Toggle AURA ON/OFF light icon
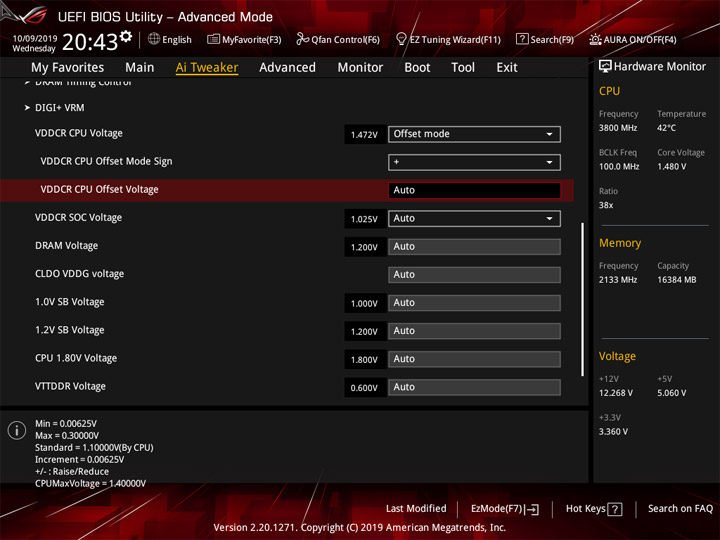The width and height of the screenshot is (720, 540). pyautogui.click(x=595, y=39)
